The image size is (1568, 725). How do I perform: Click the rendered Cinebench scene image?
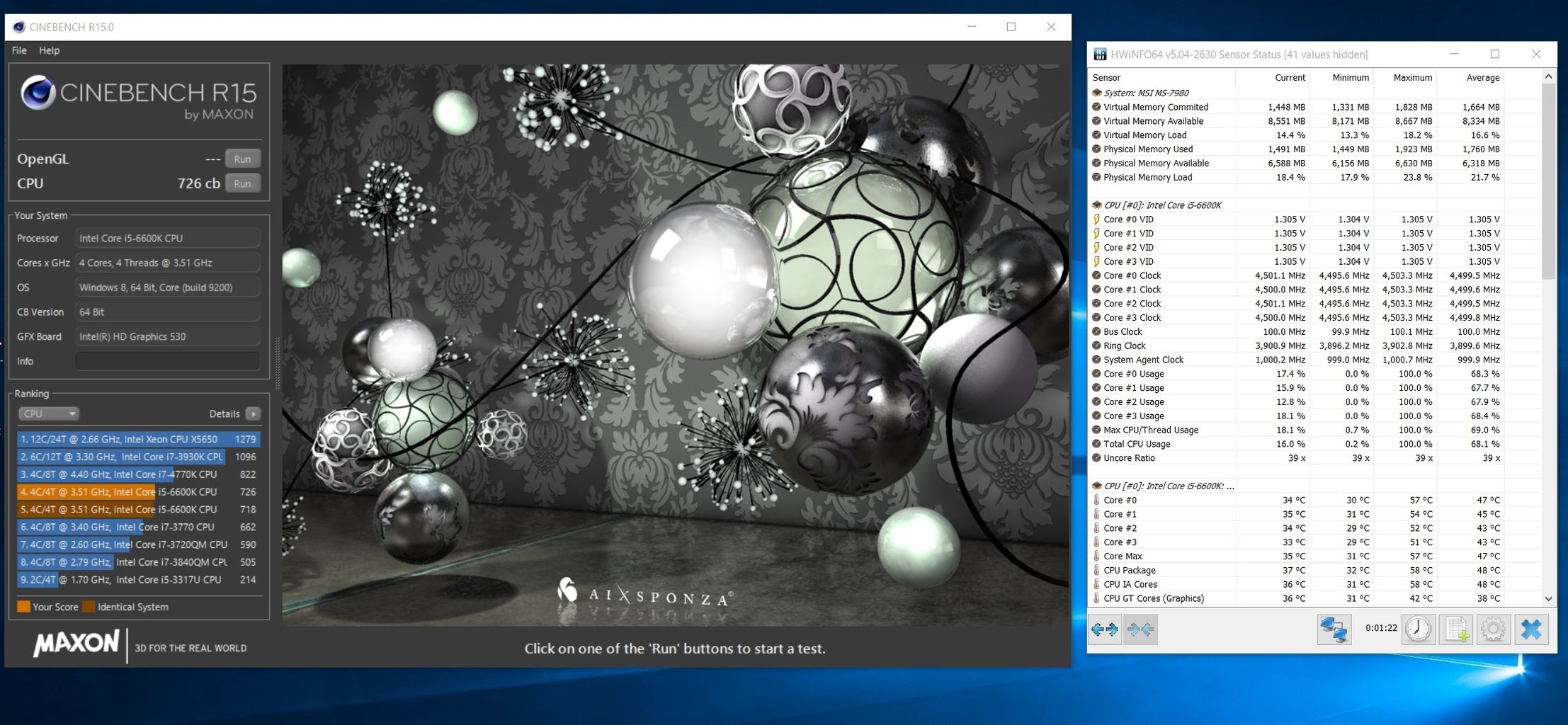coord(676,345)
